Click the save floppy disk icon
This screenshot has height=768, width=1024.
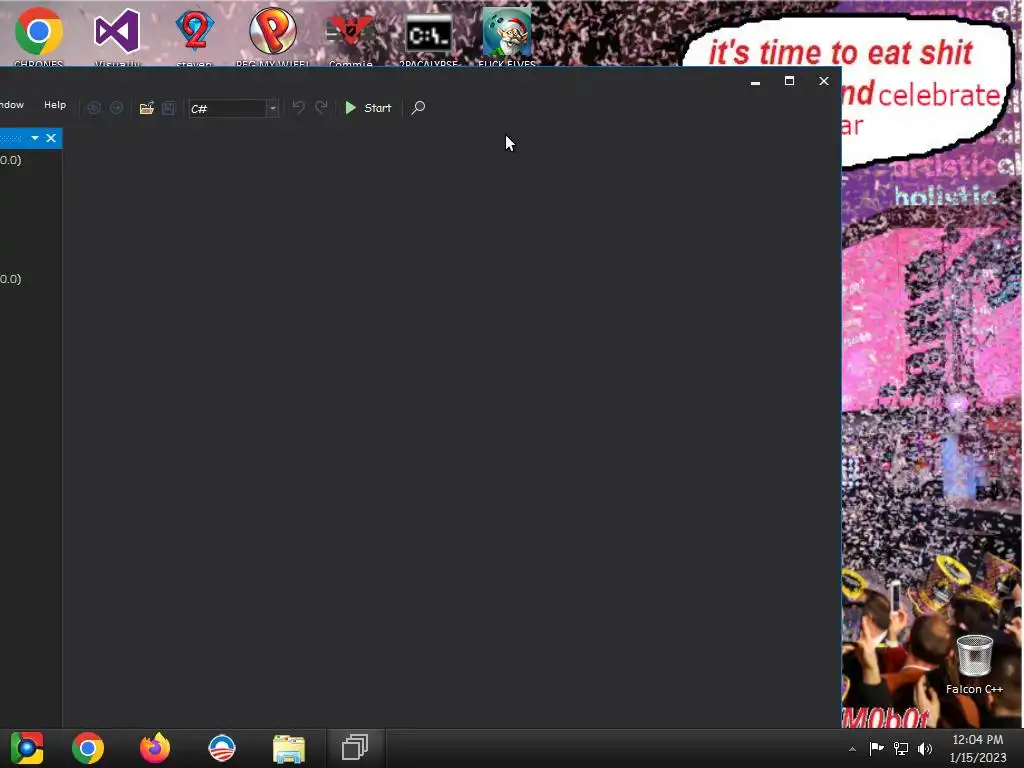coord(168,108)
